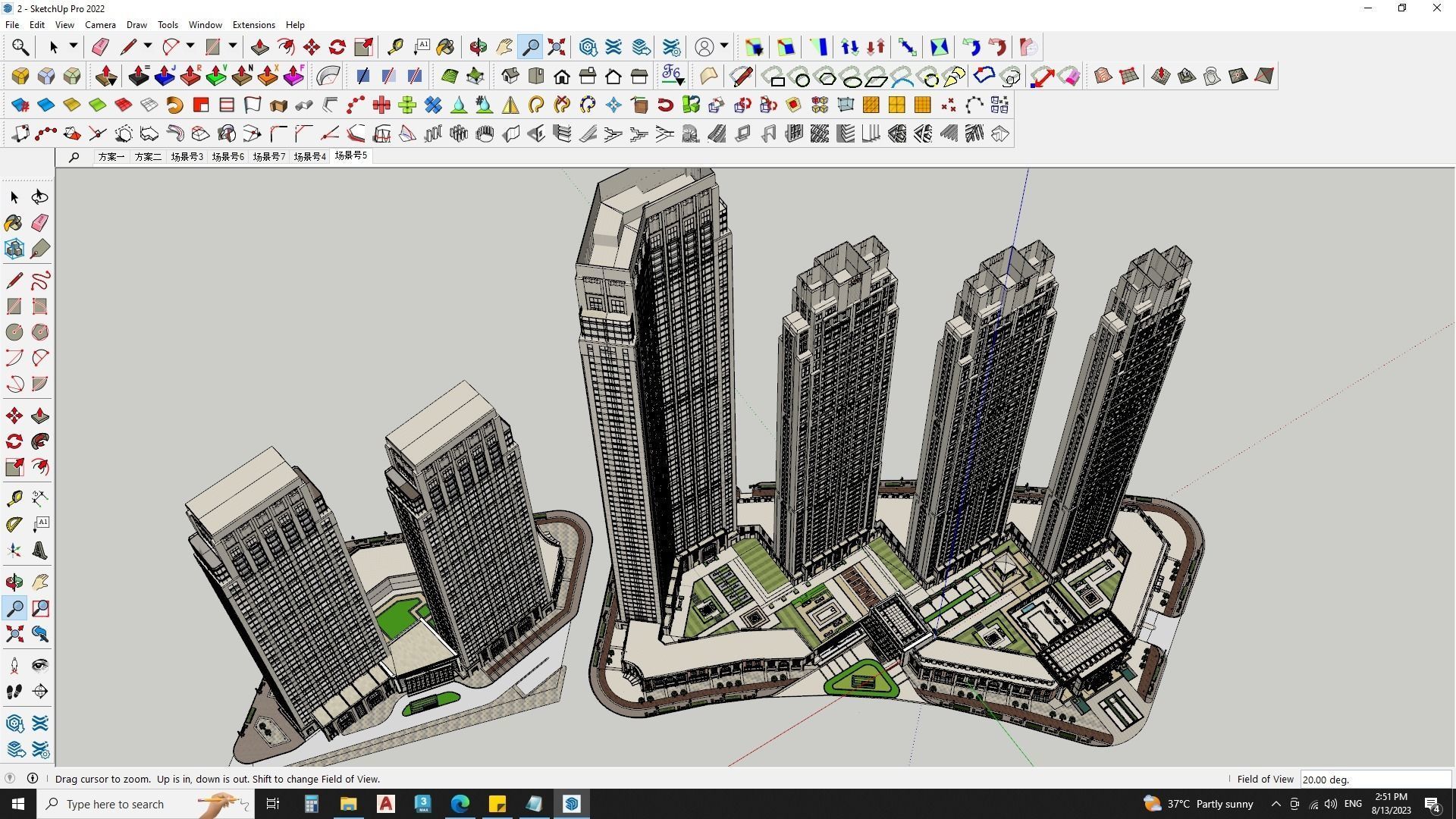
Task: Select the Eraser tool in top toolbar
Action: click(100, 47)
